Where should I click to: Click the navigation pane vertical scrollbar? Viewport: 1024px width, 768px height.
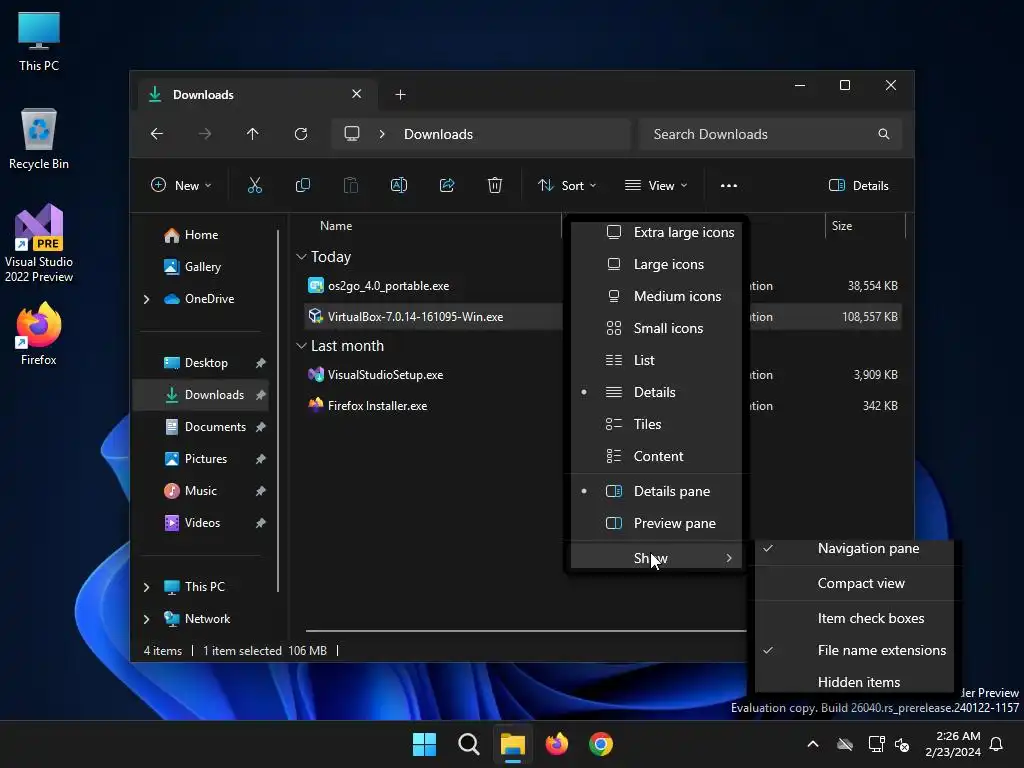click(x=278, y=410)
